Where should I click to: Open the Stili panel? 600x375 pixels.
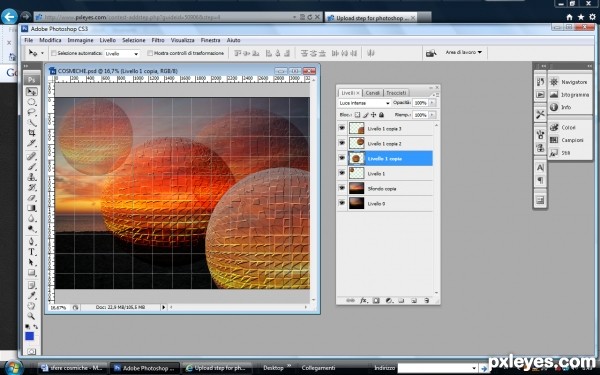pyautogui.click(x=561, y=153)
